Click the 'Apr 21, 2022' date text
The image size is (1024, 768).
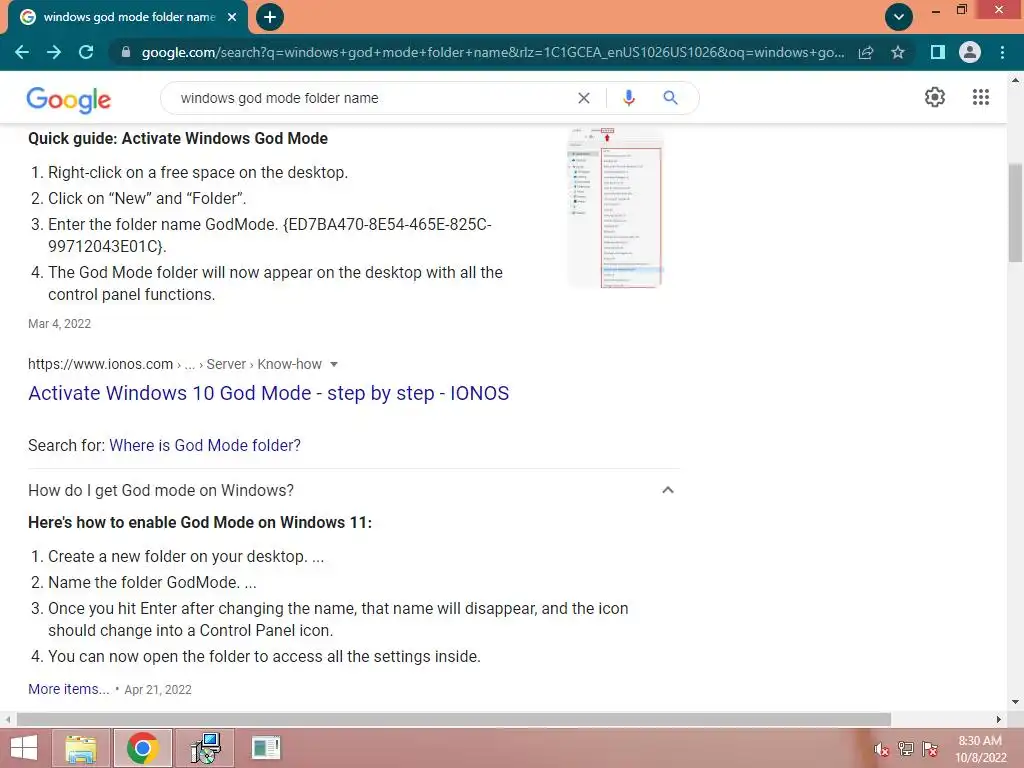click(158, 690)
